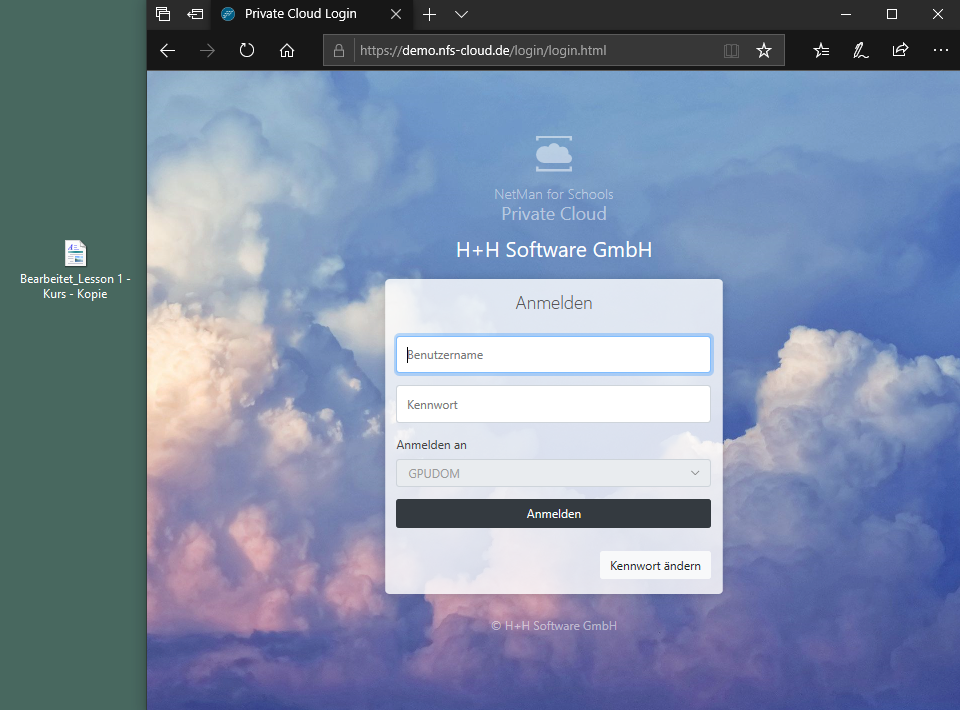Click the address bar URL

pos(483,50)
